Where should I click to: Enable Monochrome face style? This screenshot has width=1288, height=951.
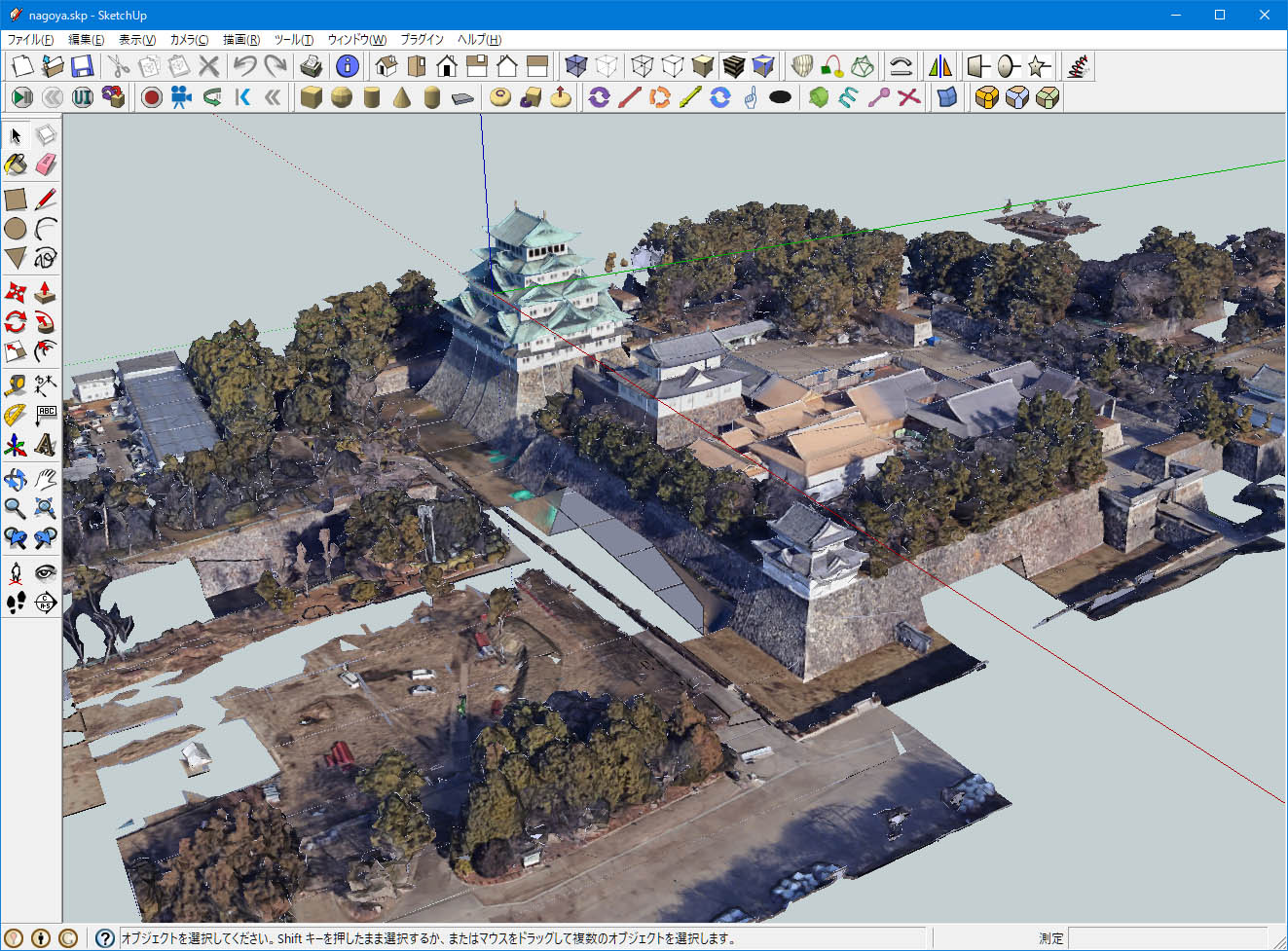[x=763, y=66]
